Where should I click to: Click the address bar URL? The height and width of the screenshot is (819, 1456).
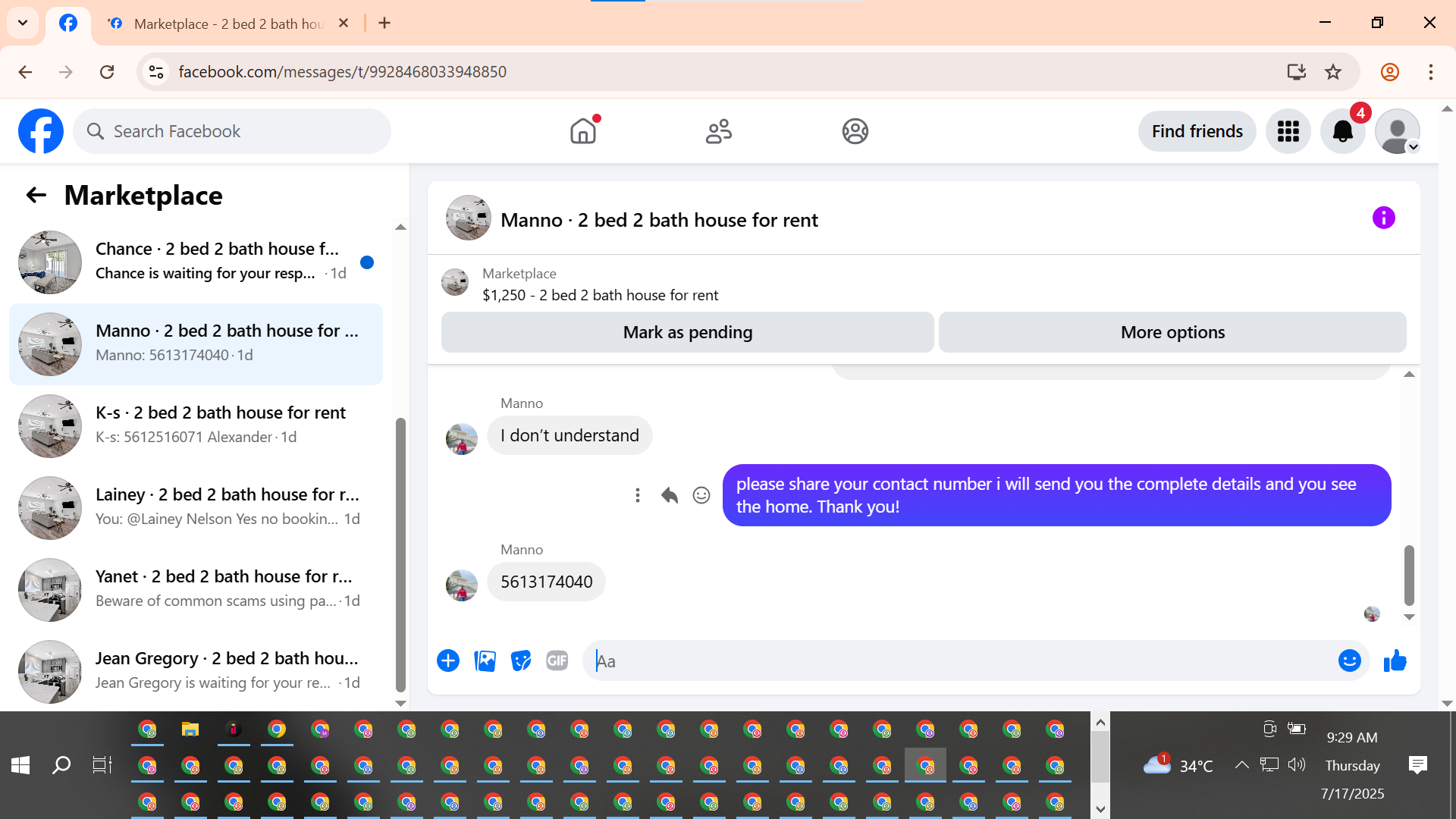tap(343, 72)
